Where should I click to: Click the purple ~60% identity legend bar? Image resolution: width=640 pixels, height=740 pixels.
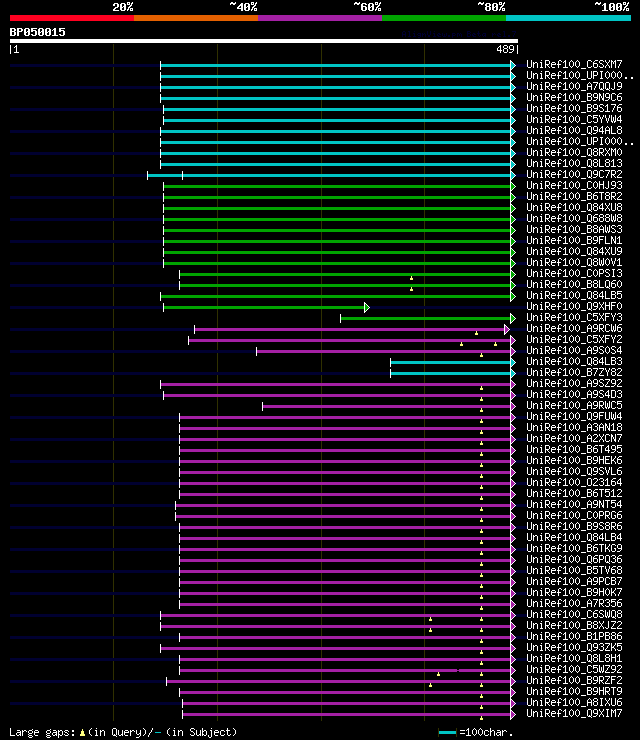click(x=320, y=18)
